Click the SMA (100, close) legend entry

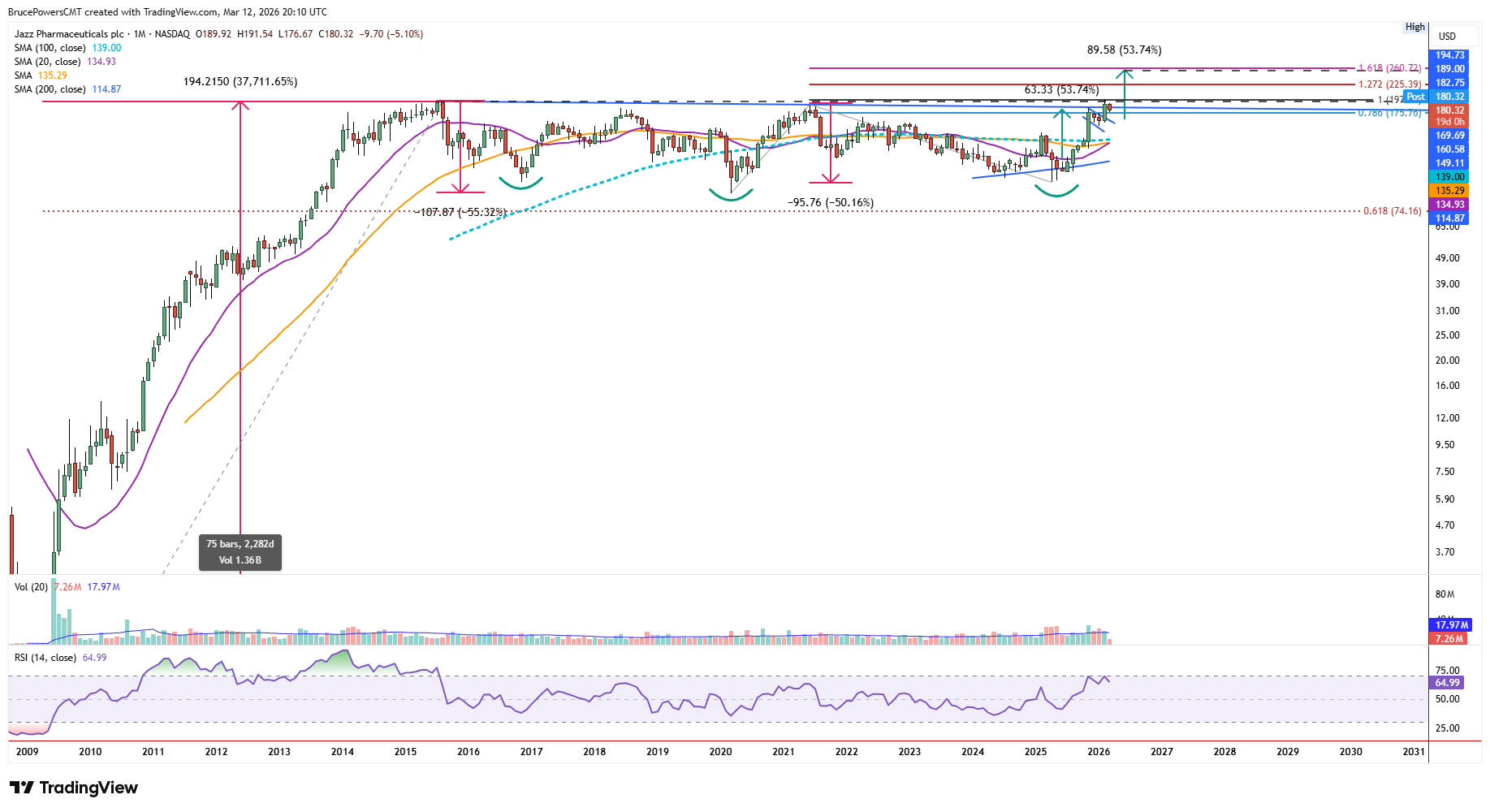(x=67, y=48)
